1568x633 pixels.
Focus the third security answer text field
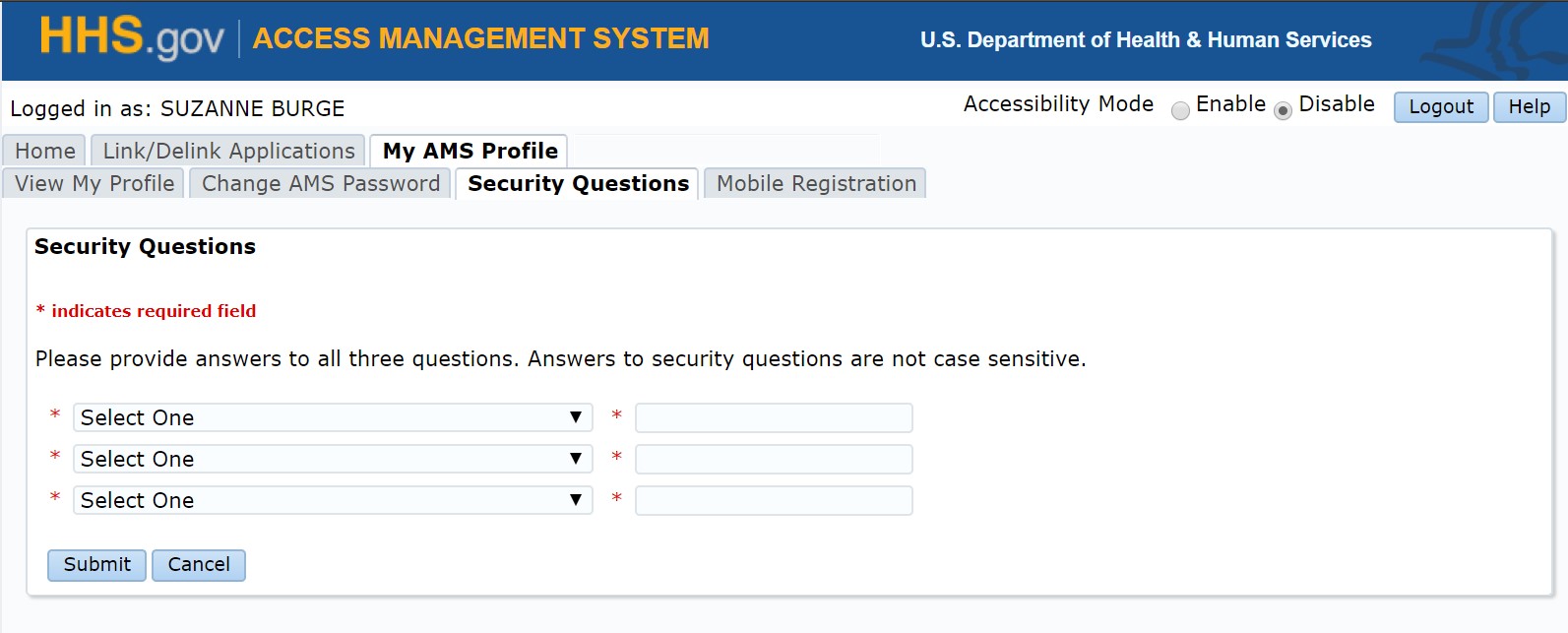(774, 500)
